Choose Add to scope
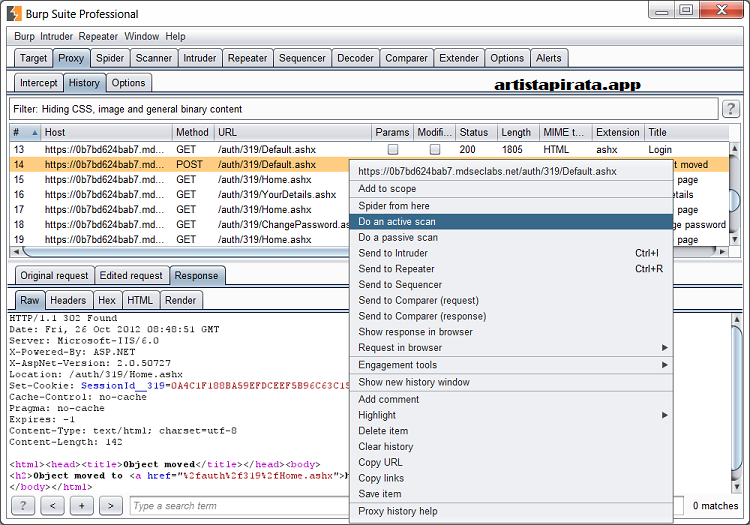Viewport: 750px width, 525px height. pyautogui.click(x=511, y=188)
